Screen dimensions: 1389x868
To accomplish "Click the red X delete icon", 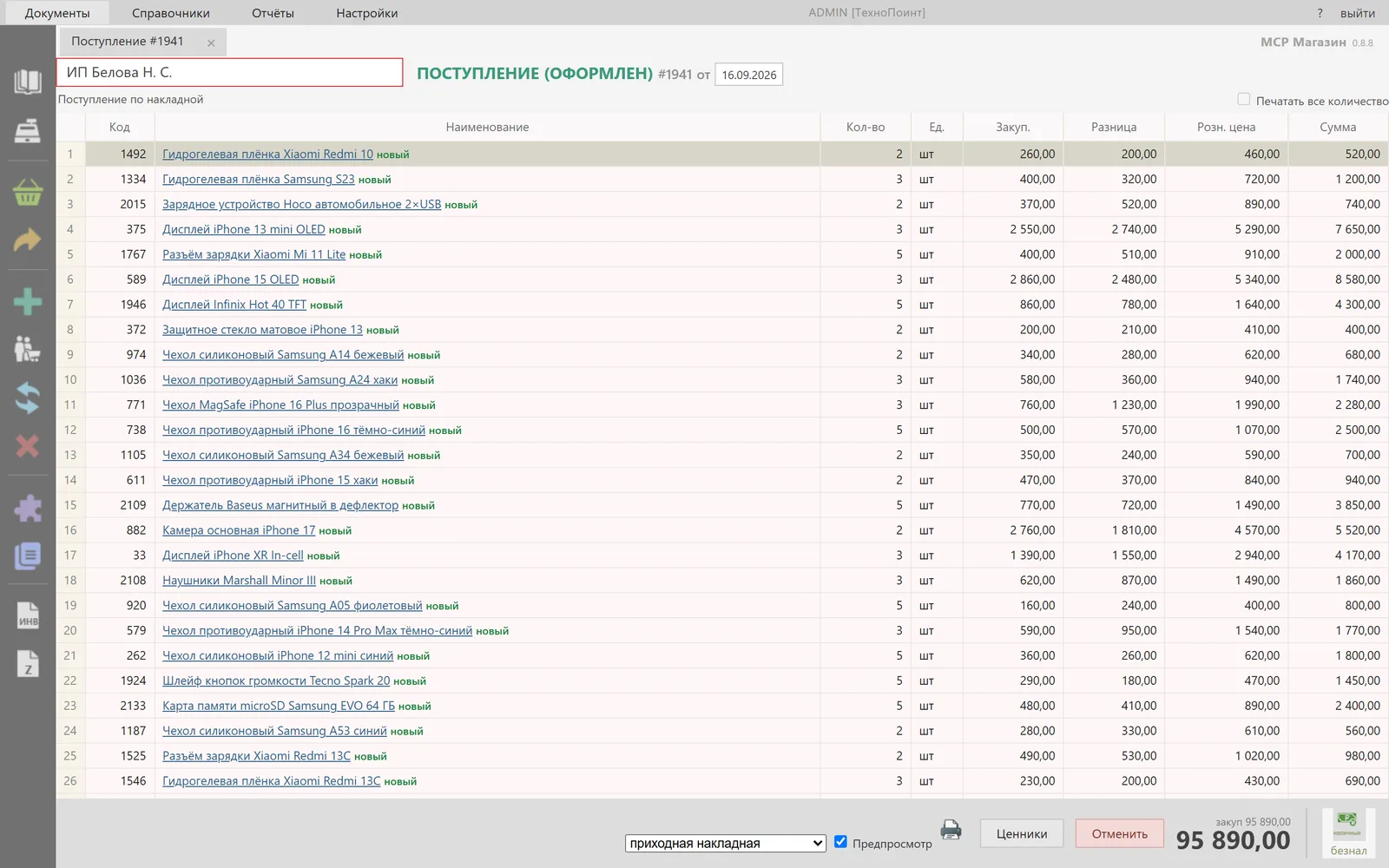I will point(28,446).
